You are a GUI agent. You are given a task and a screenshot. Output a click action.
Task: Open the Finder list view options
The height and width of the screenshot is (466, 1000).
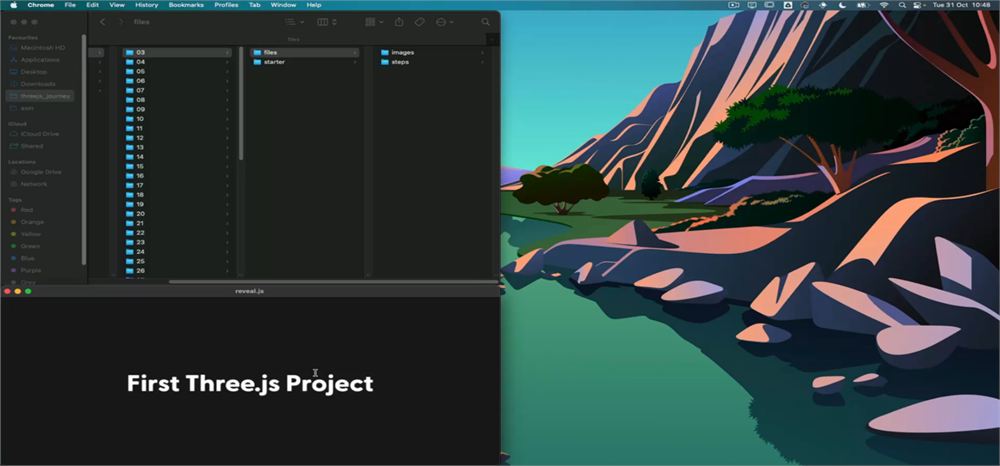pos(294,22)
